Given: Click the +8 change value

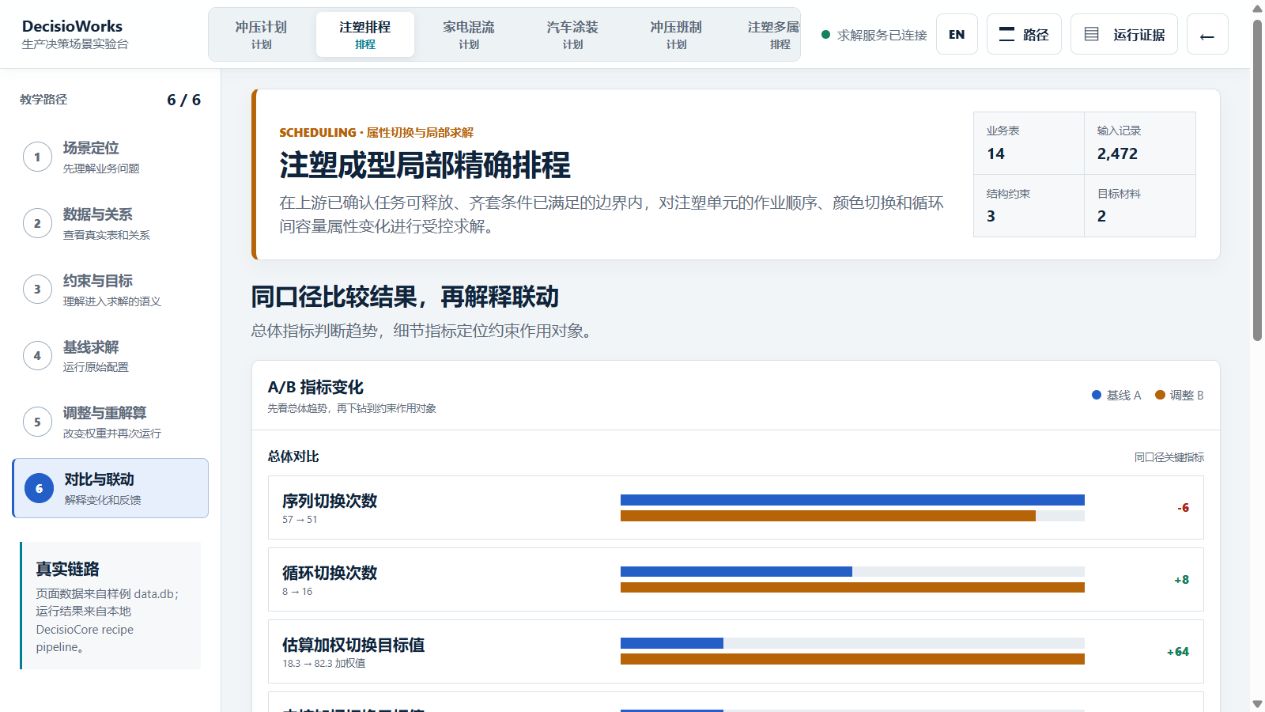Looking at the screenshot, I should point(1181,580).
